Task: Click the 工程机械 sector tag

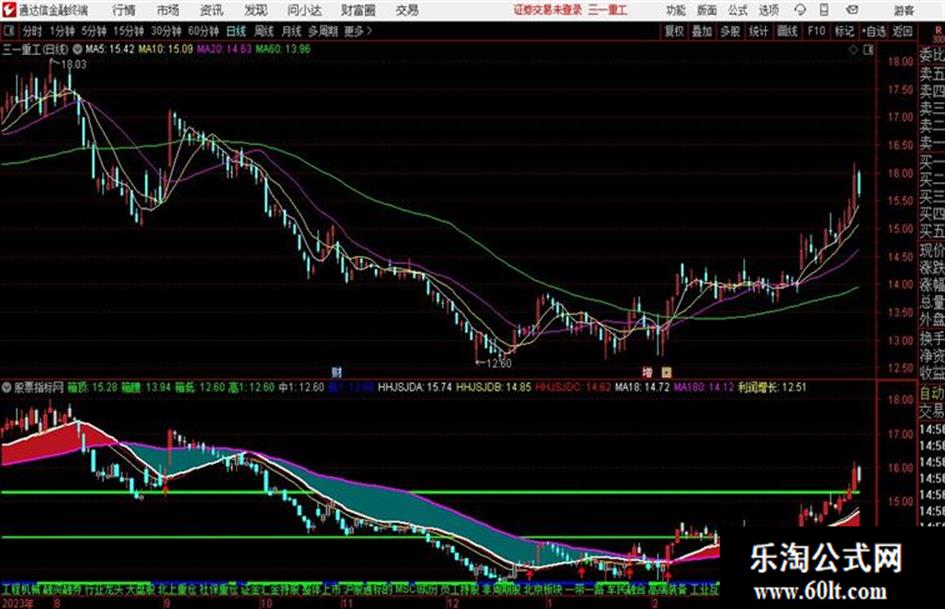Action: [x=19, y=589]
